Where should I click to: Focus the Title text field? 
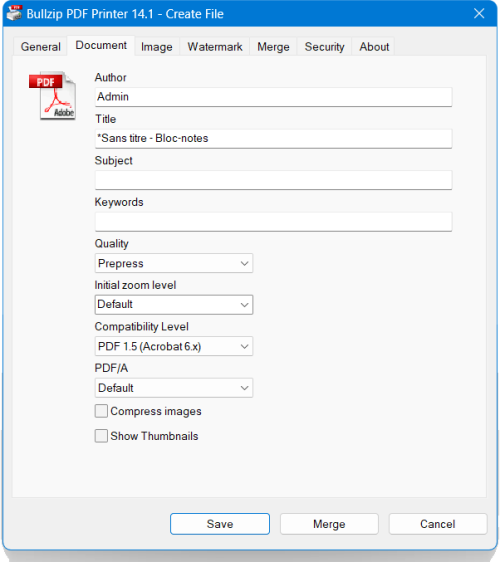point(273,138)
